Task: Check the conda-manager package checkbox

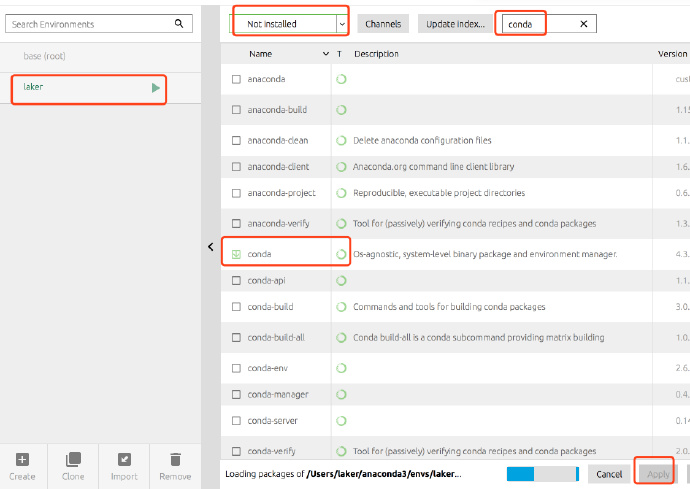Action: point(236,394)
